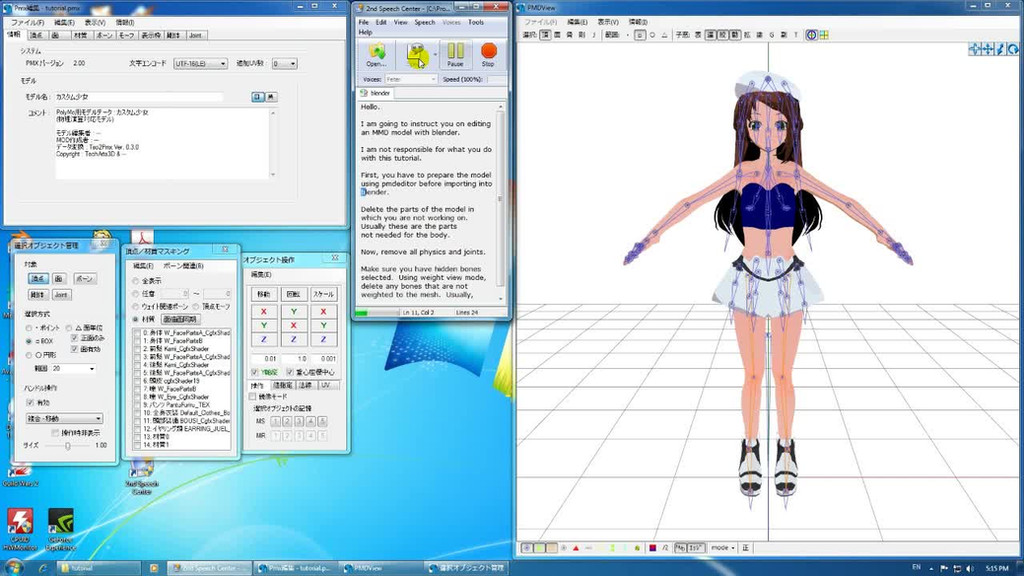Open the Voices dropdown in Speech Center
The width and height of the screenshot is (1024, 576).
[x=410, y=80]
